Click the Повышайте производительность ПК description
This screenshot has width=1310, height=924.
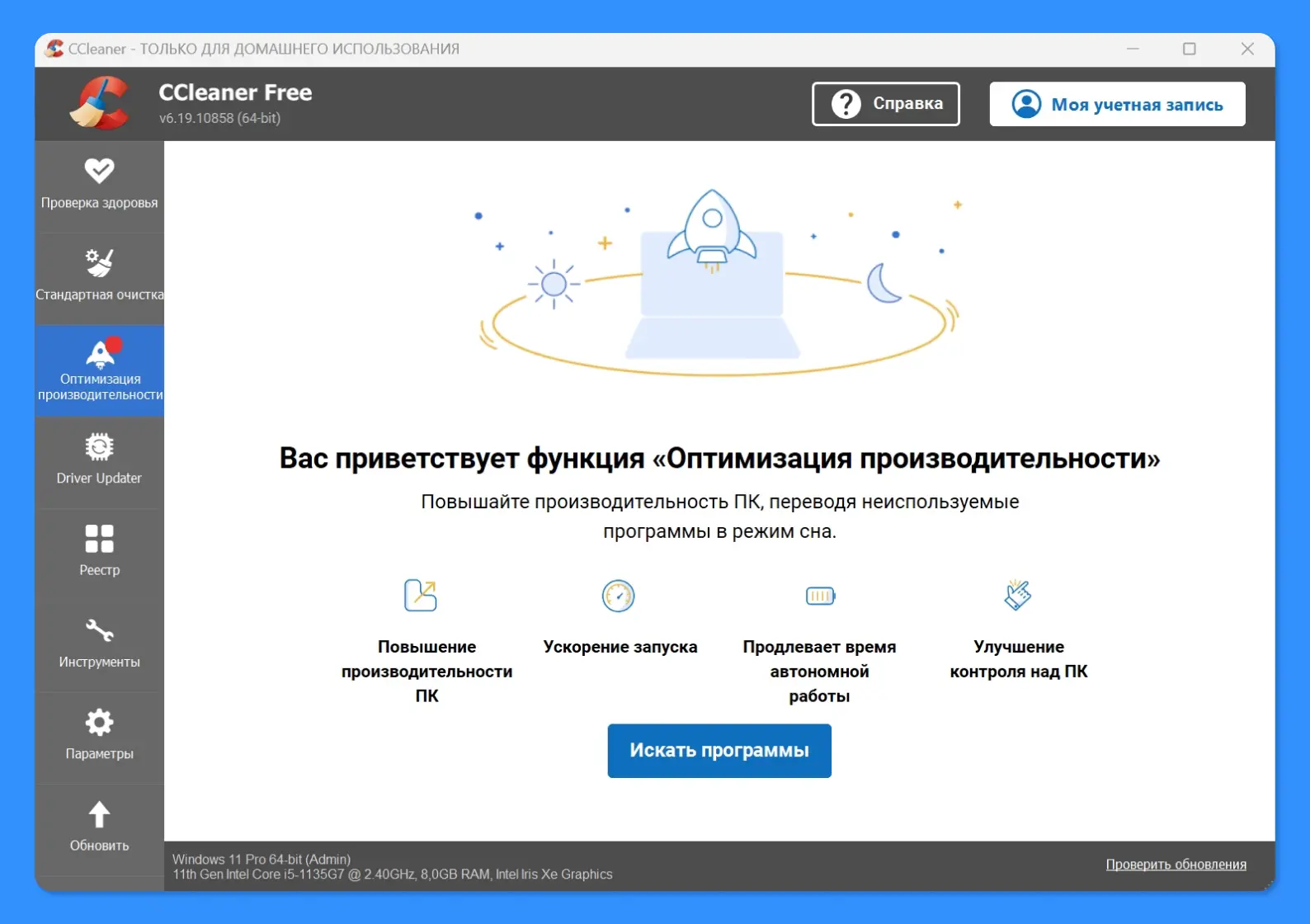(x=719, y=516)
